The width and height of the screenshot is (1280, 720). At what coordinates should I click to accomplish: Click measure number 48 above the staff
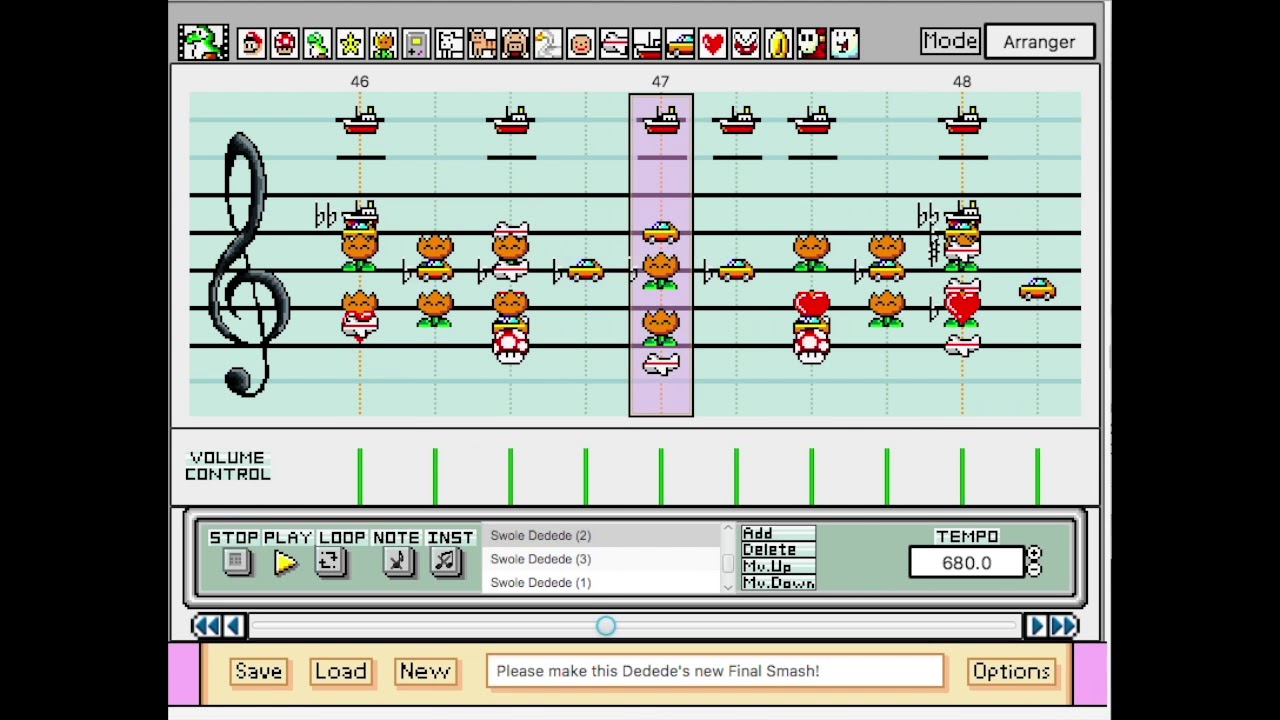tap(962, 81)
